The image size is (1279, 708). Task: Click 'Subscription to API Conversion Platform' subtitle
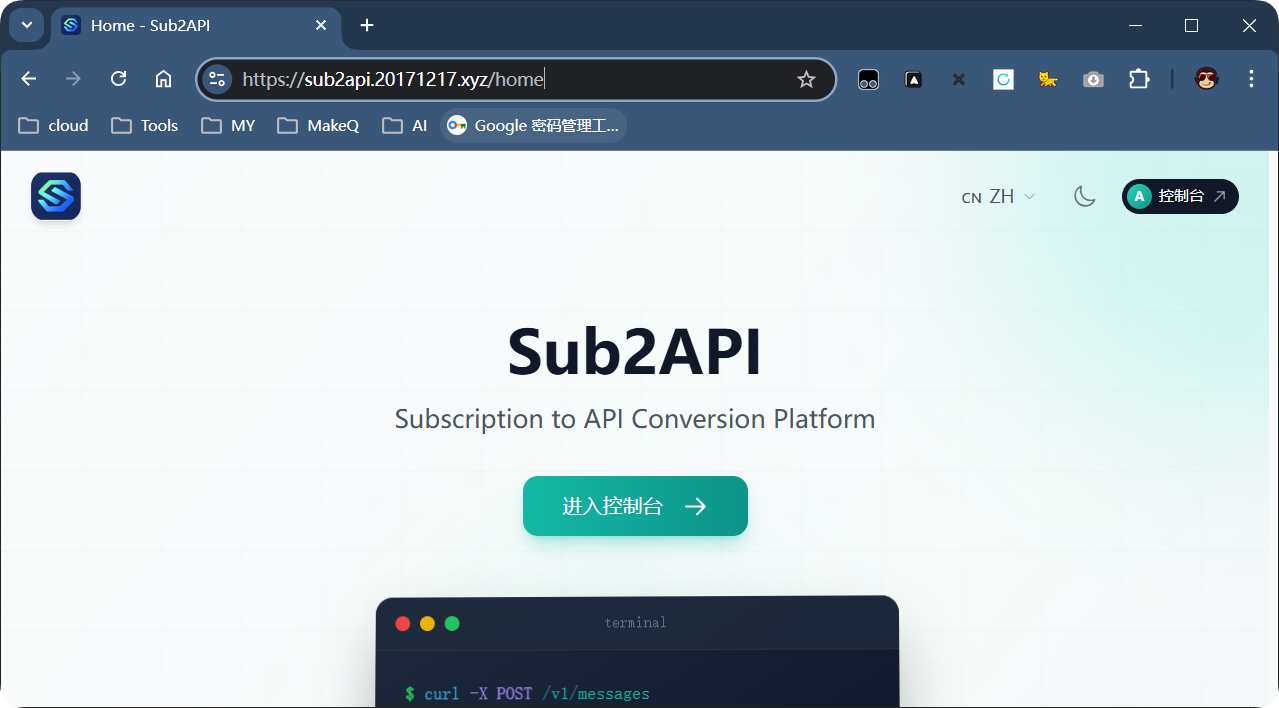click(635, 418)
